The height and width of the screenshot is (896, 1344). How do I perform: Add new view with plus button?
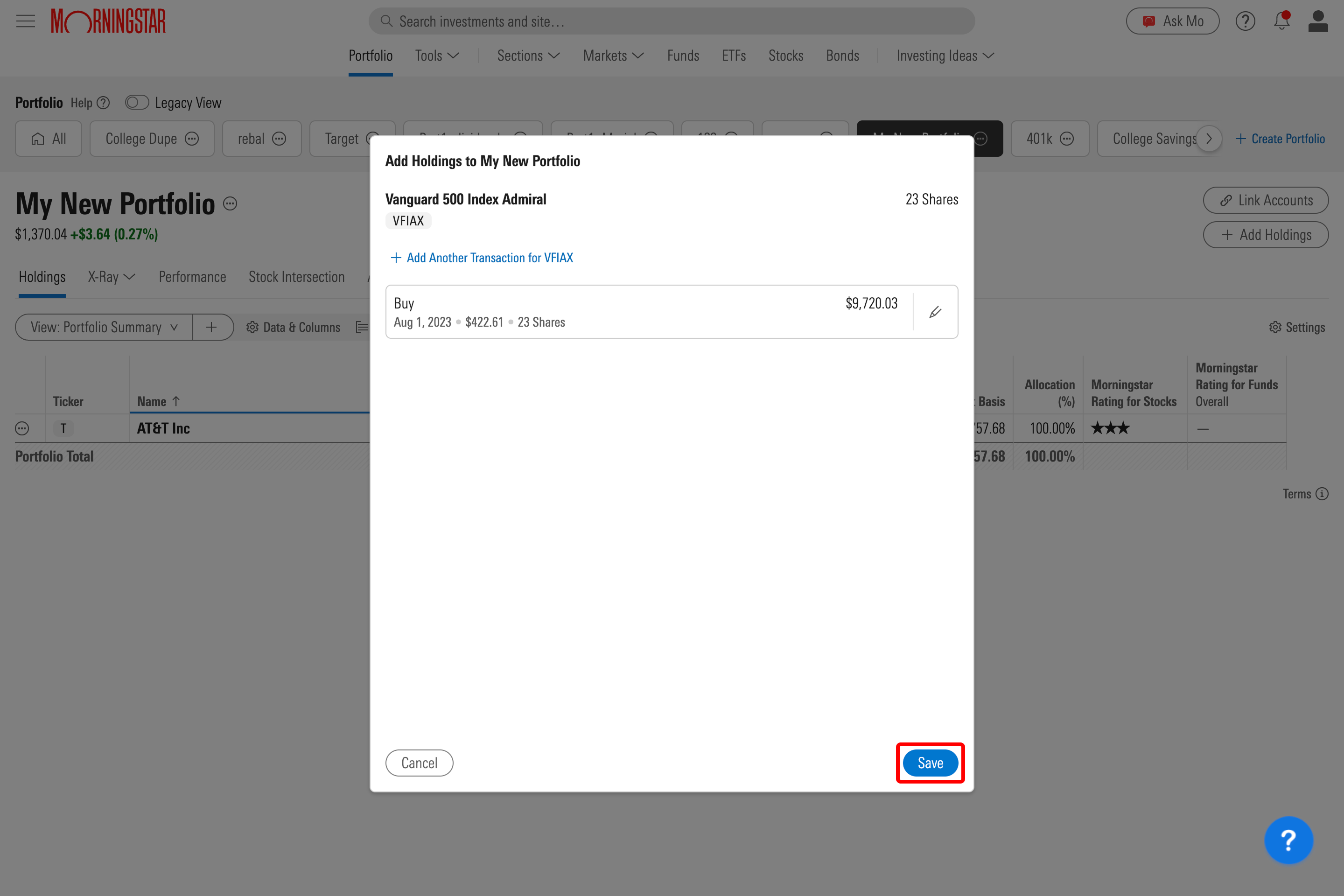(x=211, y=328)
